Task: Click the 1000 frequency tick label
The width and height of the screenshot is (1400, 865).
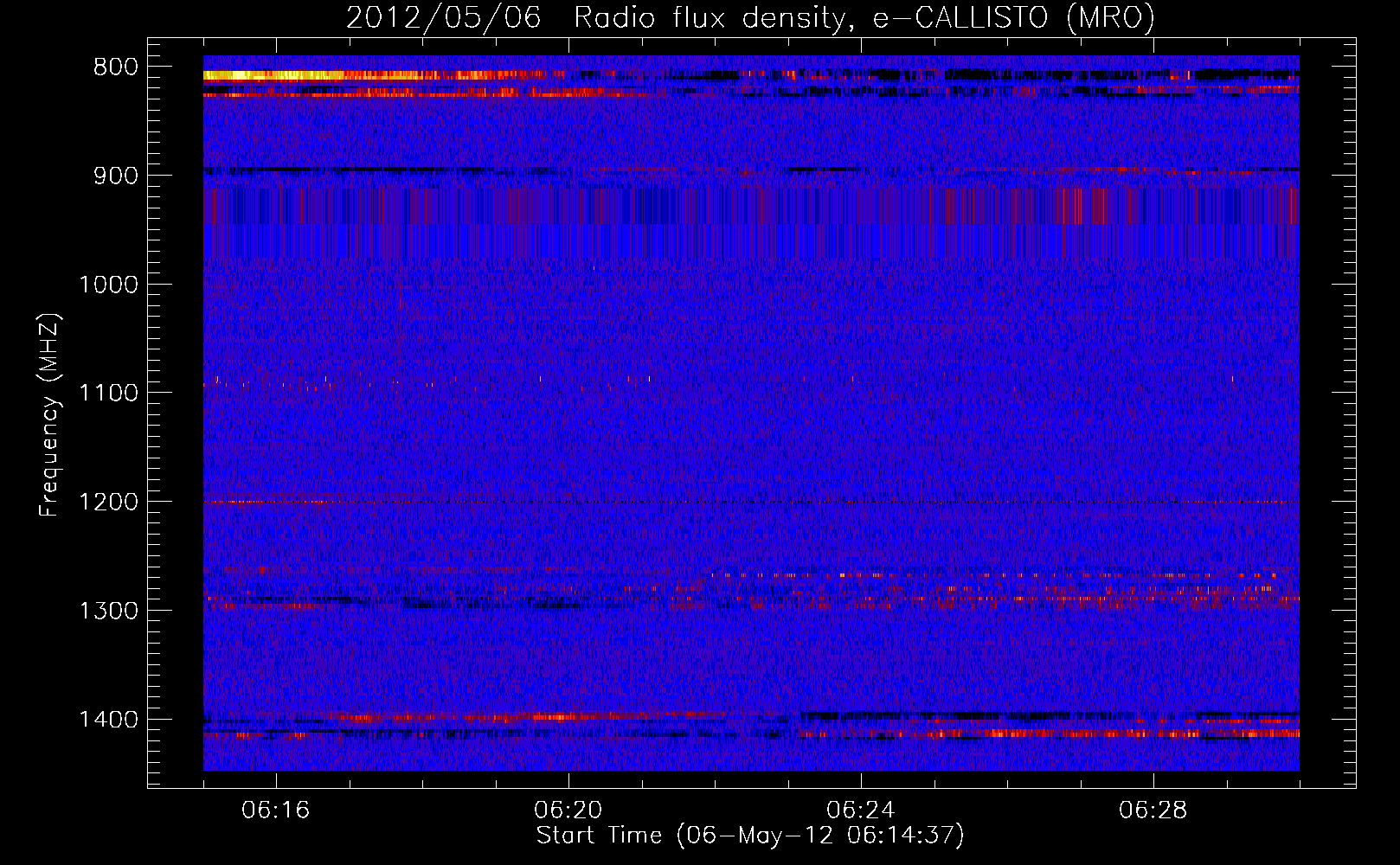Action: click(108, 285)
